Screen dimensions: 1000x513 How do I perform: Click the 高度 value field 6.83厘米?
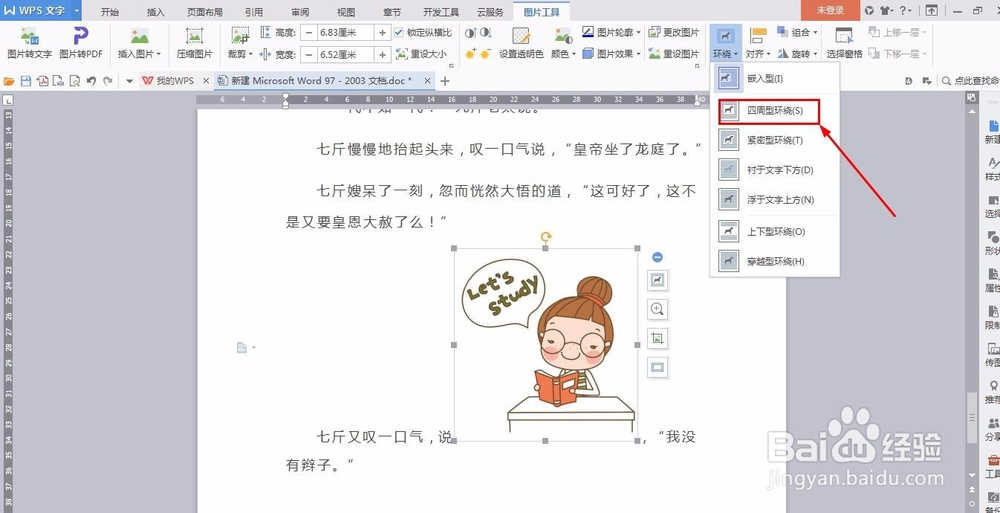click(346, 33)
